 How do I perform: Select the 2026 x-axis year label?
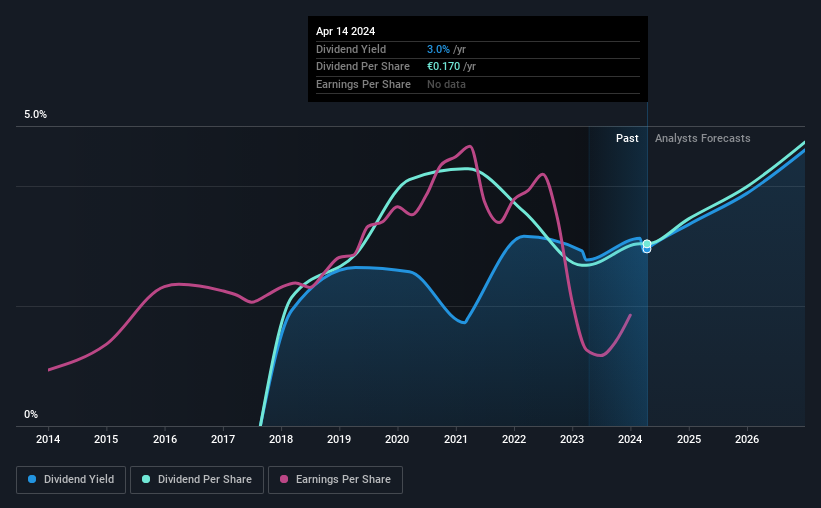click(747, 439)
